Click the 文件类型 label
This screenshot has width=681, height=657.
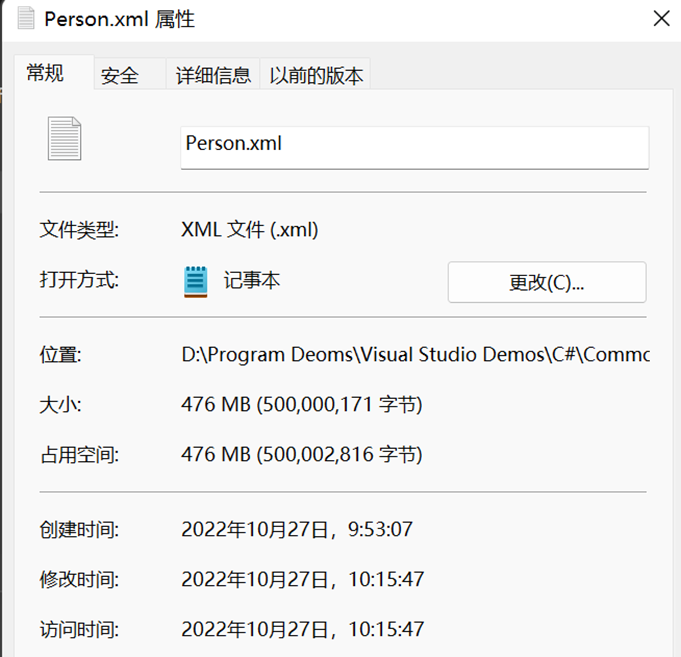tap(79, 230)
